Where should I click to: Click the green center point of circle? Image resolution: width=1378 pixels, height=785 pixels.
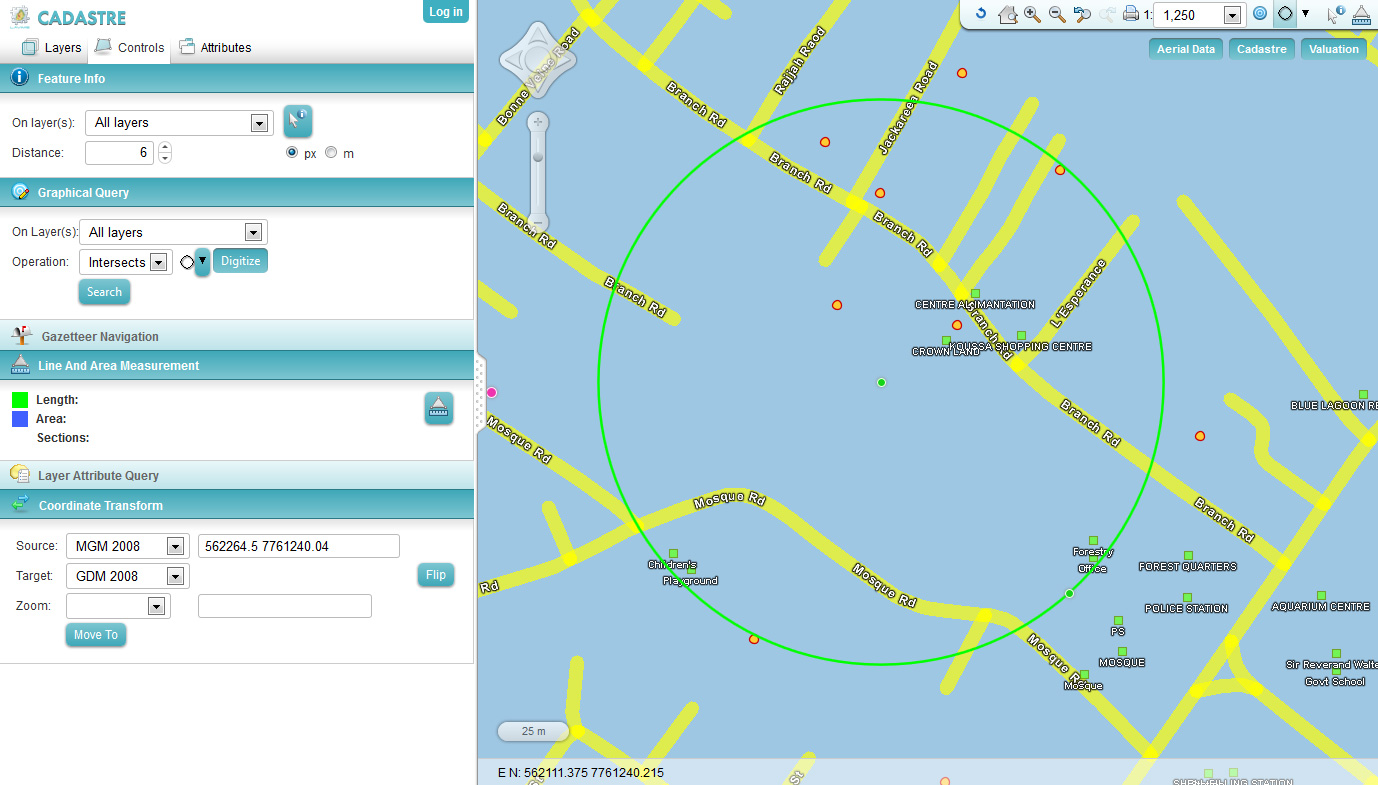tap(881, 382)
